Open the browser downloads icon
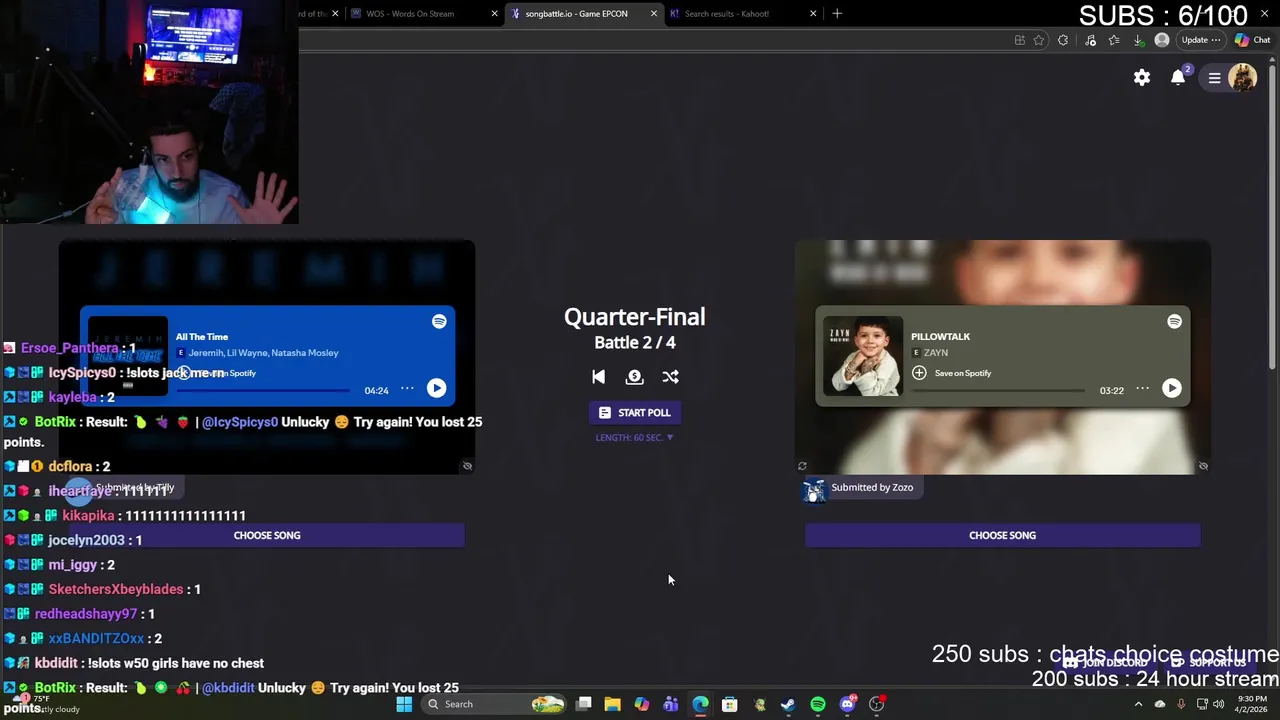Screen dimensions: 1280x720 click(x=1138, y=40)
